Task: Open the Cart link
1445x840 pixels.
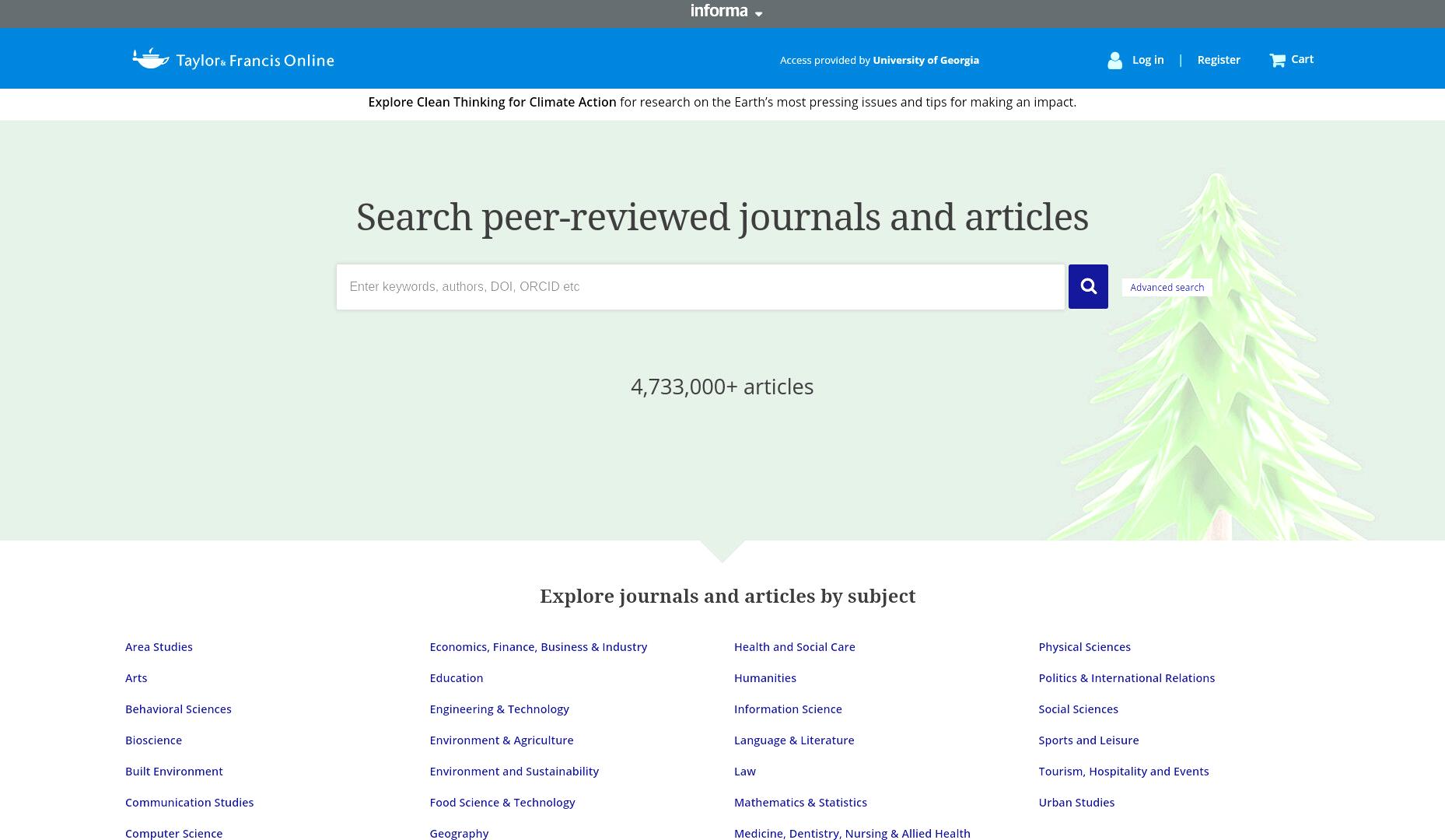Action: (x=1302, y=59)
